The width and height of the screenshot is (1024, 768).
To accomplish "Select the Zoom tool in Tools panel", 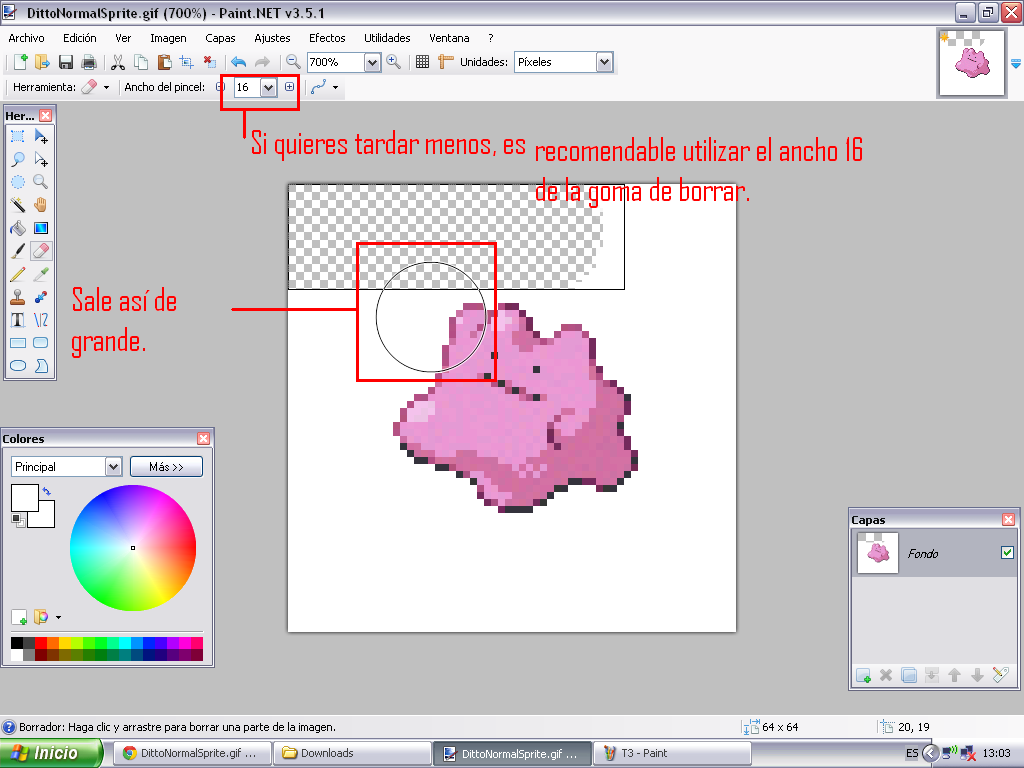I will pyautogui.click(x=40, y=182).
